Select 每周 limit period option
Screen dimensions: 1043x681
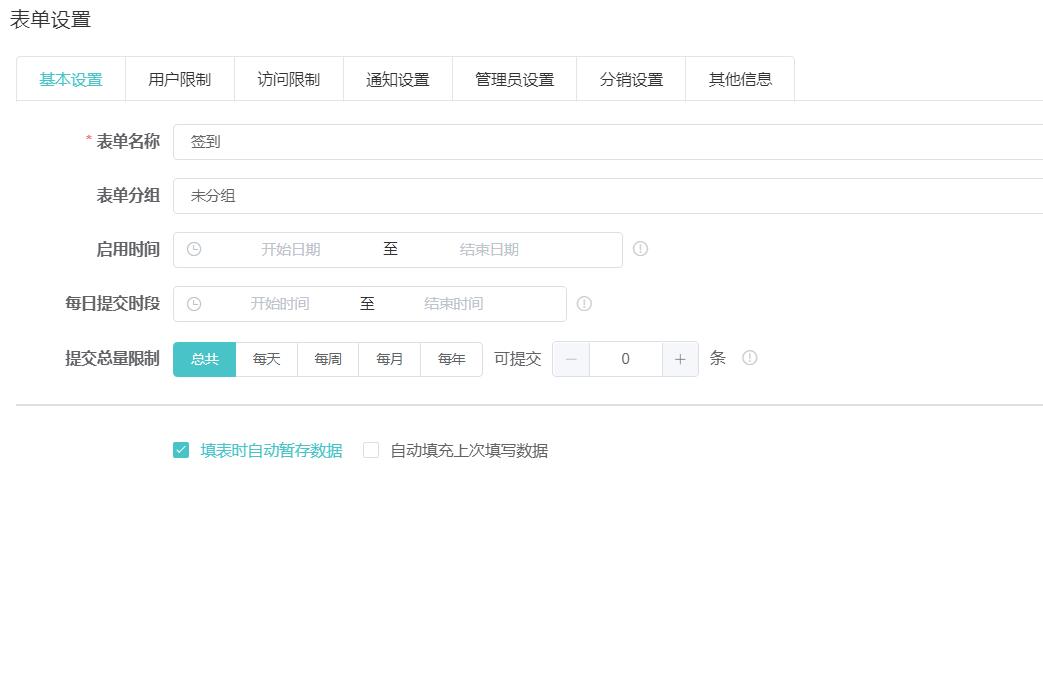coord(328,359)
